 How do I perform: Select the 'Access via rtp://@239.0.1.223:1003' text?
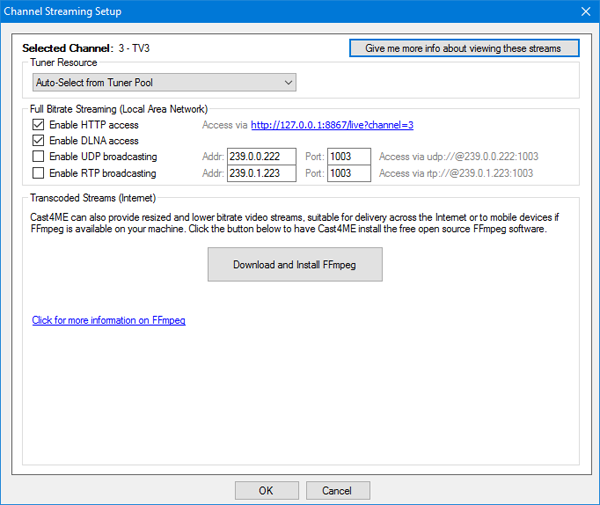[456, 173]
